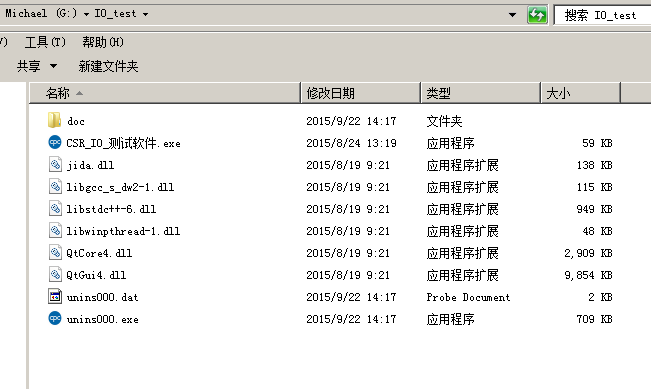Open the 工具(T) menu
The height and width of the screenshot is (389, 651).
(45, 42)
